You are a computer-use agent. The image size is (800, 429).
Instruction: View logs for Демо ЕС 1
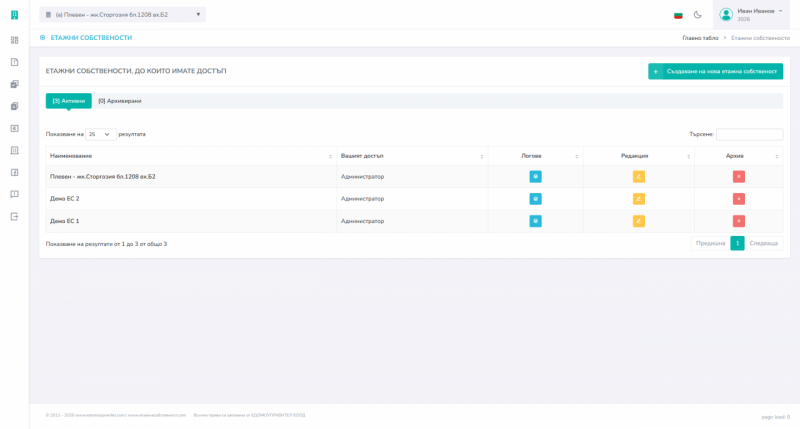click(535, 221)
